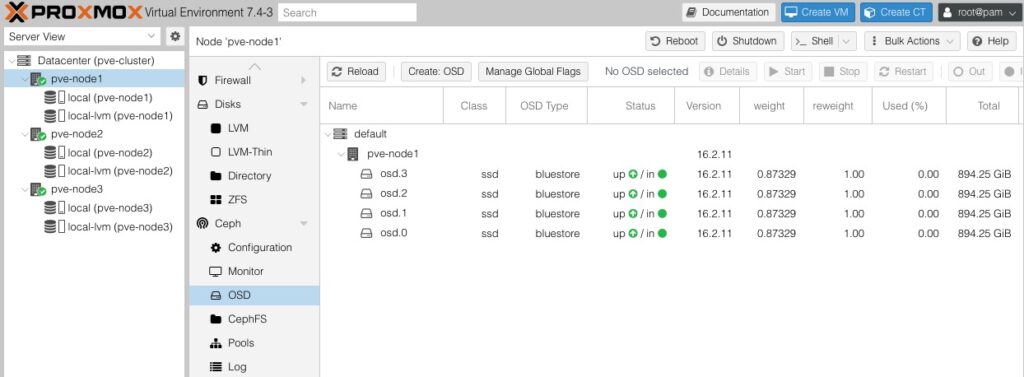Open the root@pam user menu

tap(980, 12)
